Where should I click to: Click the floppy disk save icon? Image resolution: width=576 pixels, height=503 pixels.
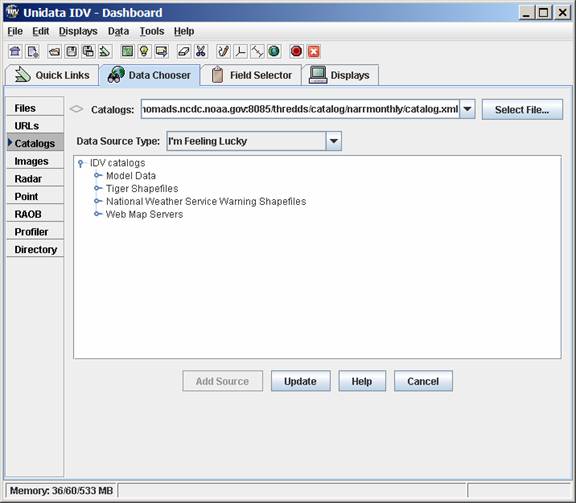(x=72, y=51)
